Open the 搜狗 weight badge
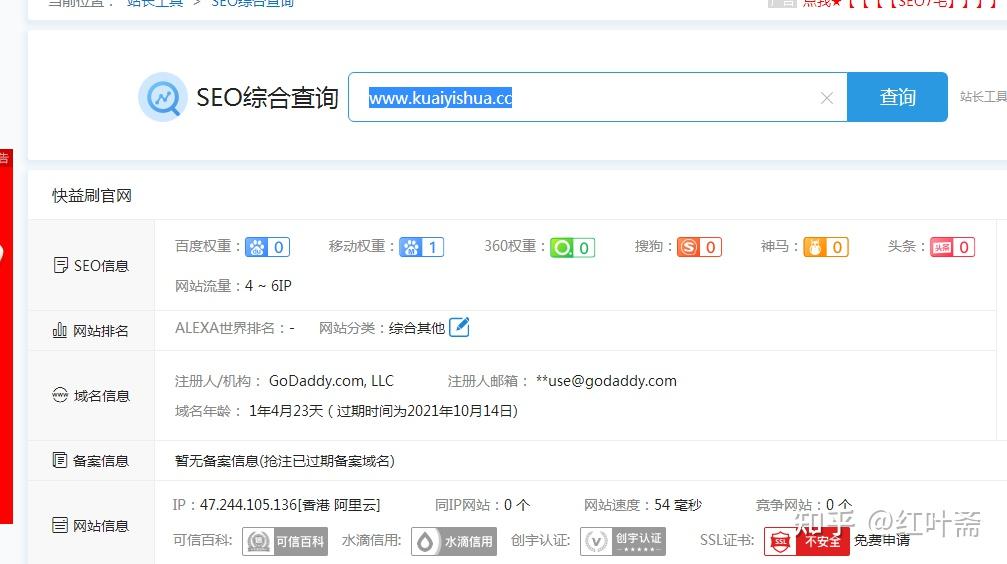 [x=699, y=247]
